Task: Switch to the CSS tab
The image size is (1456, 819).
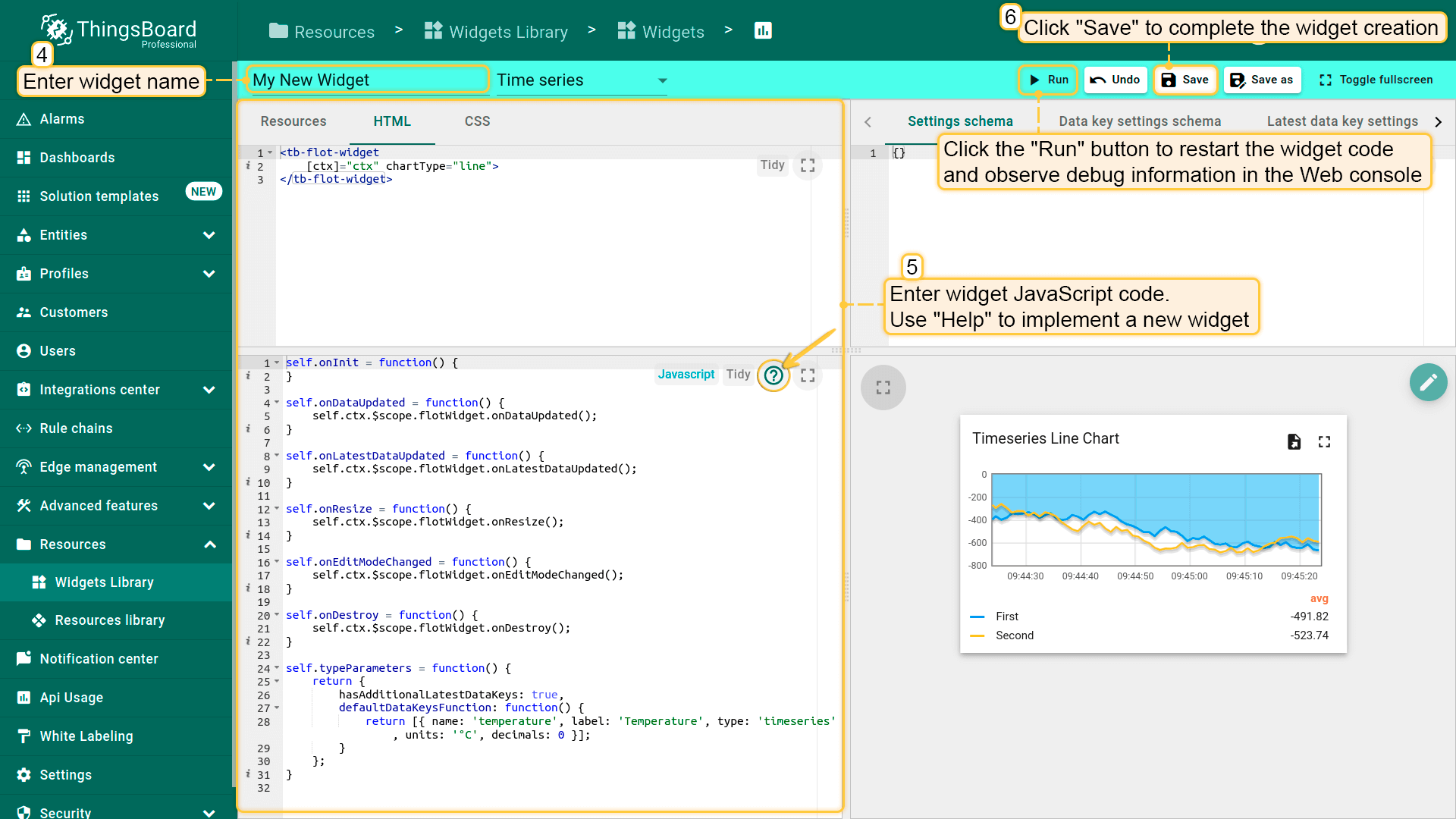Action: (x=477, y=121)
